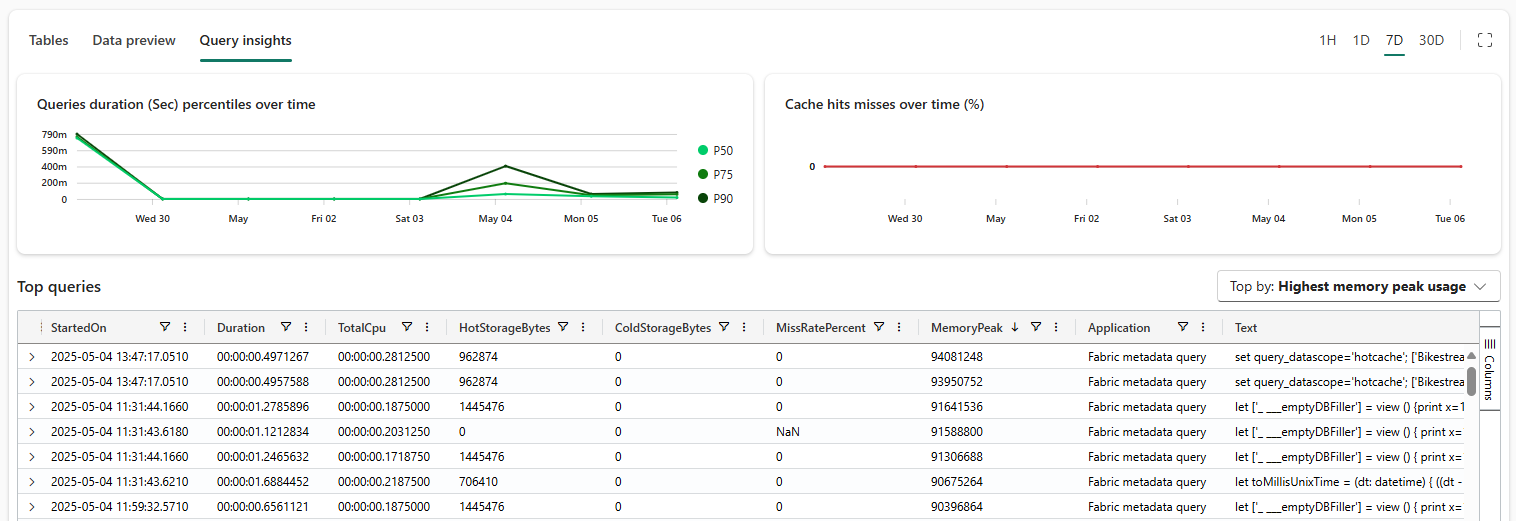This screenshot has height=521, width=1516.
Task: Expand the first query row at 13:47:17
Action: pyautogui.click(x=31, y=357)
